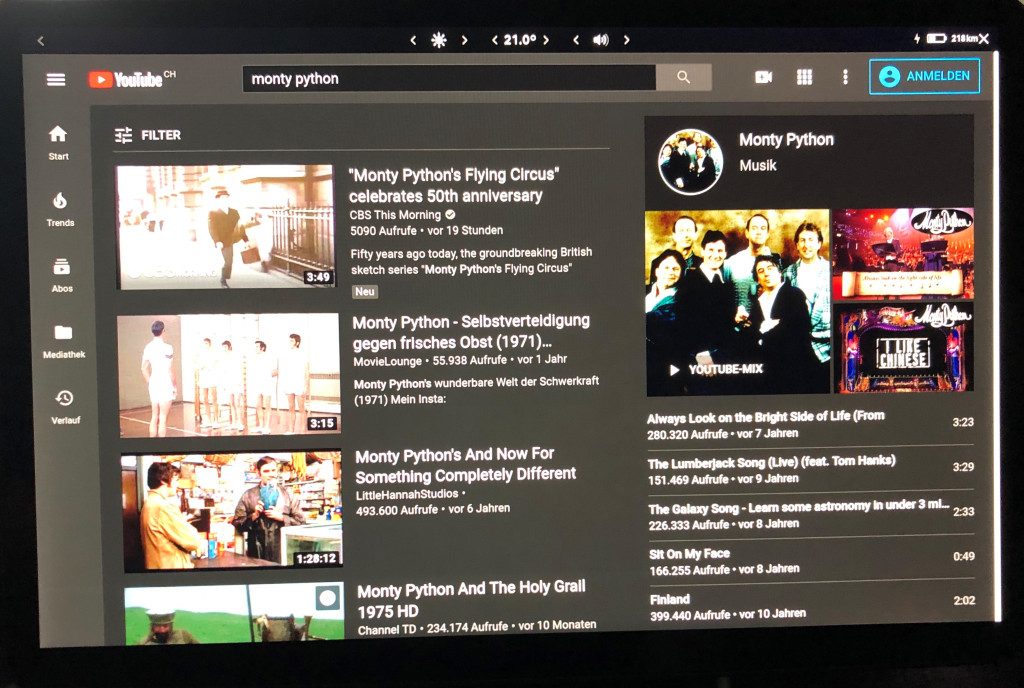The width and height of the screenshot is (1024, 688).
Task: Click the right arrow beside fan icon
Action: (x=464, y=40)
